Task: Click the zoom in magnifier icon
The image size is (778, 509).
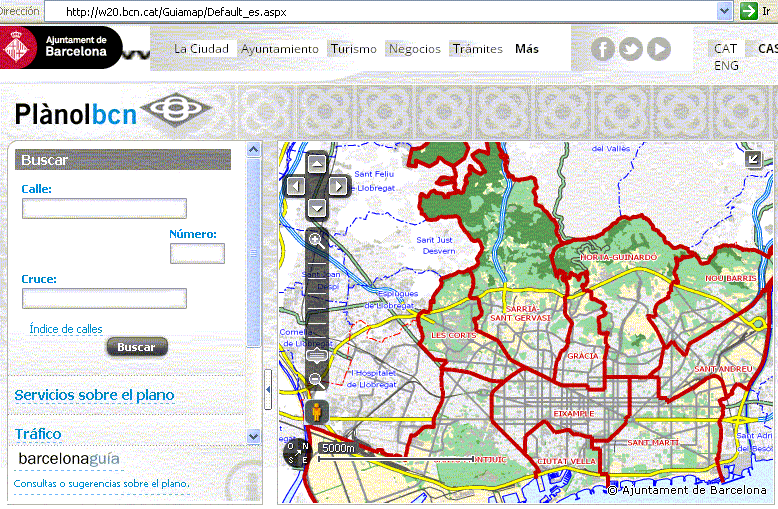Action: pyautogui.click(x=317, y=240)
